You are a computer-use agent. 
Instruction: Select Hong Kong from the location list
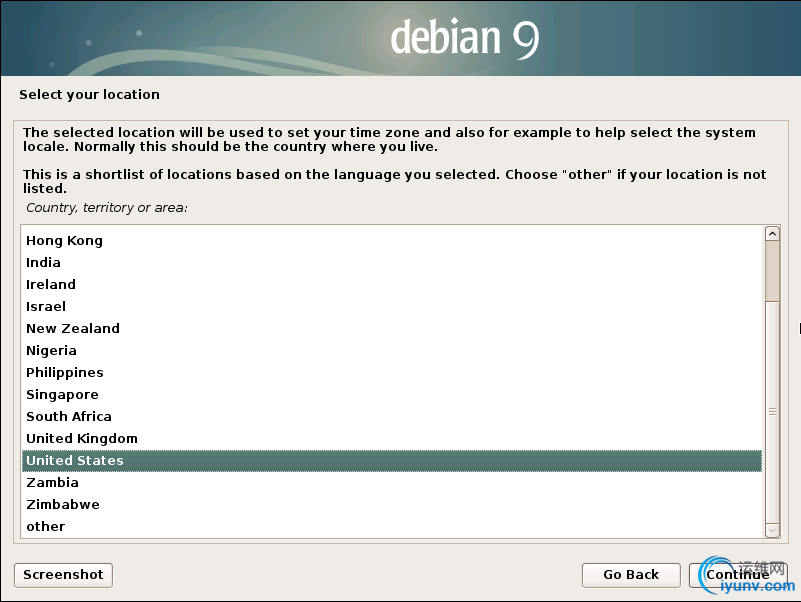(x=392, y=241)
